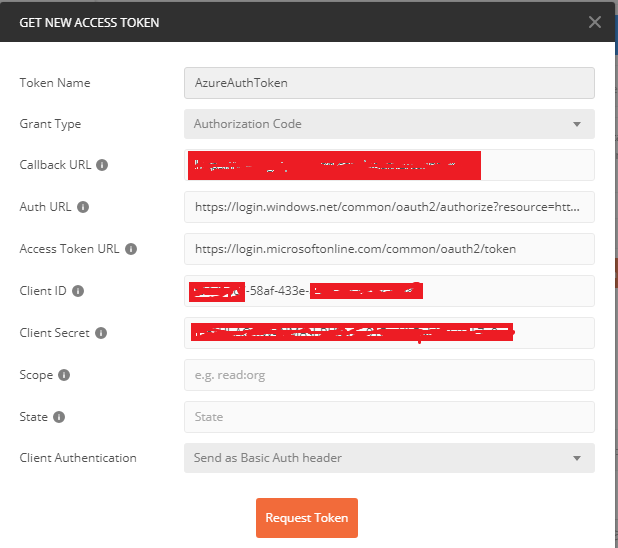Close the Get New Access Token dialog
The height and width of the screenshot is (548, 618).
(x=595, y=22)
